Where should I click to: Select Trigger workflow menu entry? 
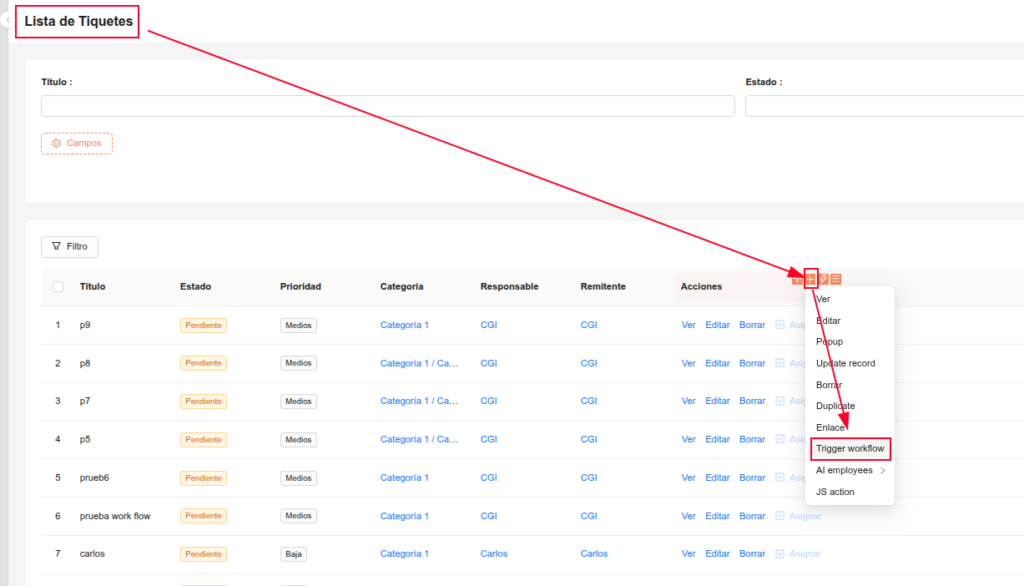[850, 449]
